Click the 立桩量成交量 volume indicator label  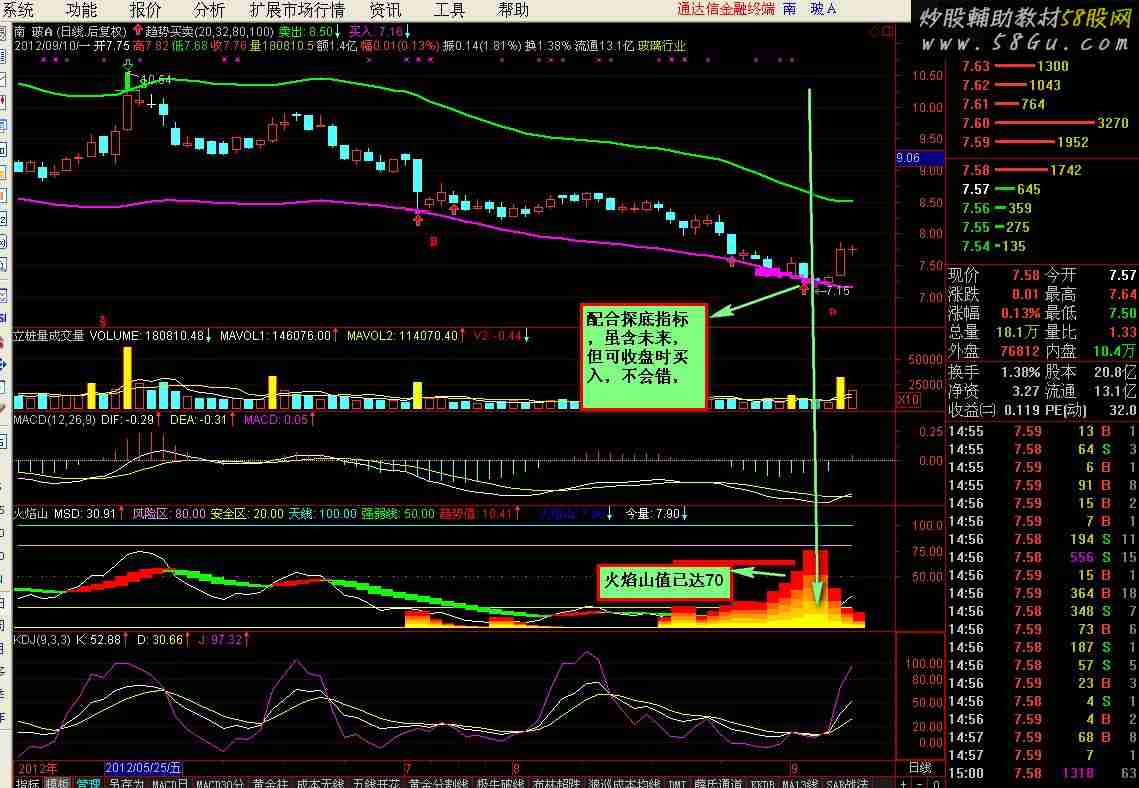tap(49, 336)
